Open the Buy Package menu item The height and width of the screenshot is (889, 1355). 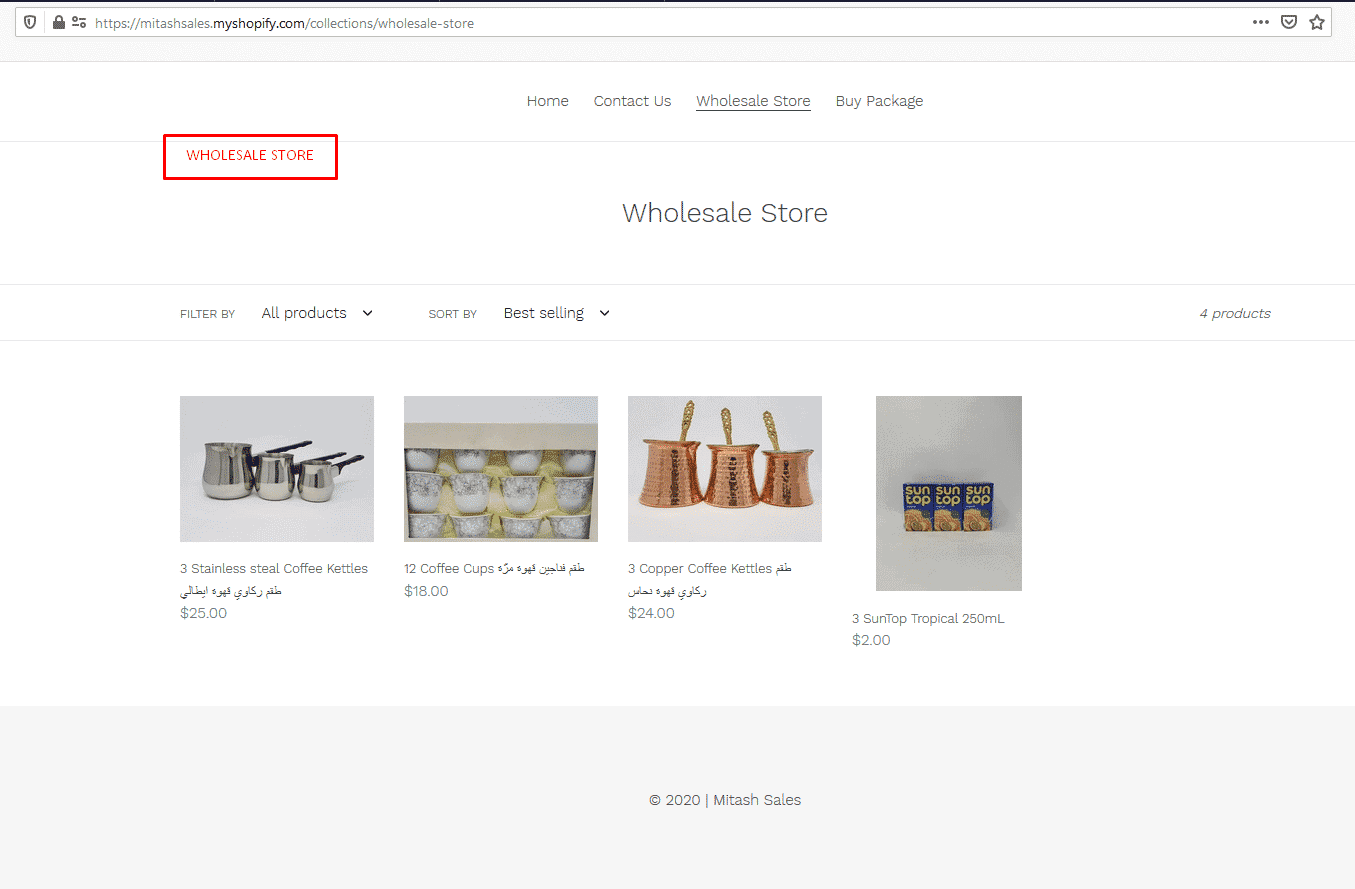[x=879, y=101]
